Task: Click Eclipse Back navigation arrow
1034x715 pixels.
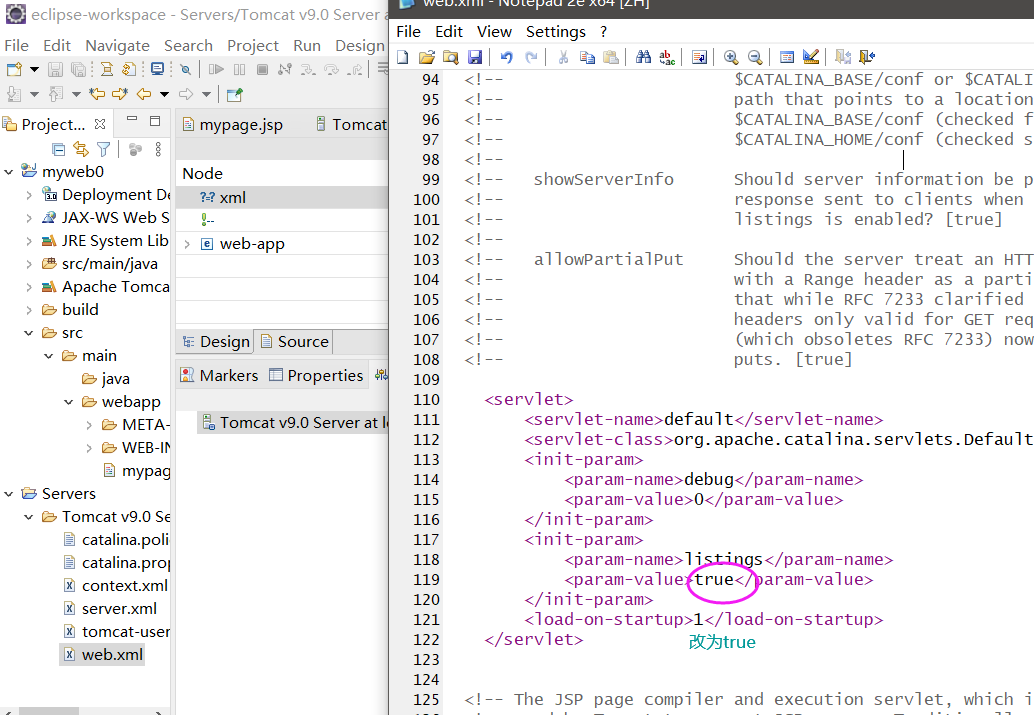Action: 144,94
